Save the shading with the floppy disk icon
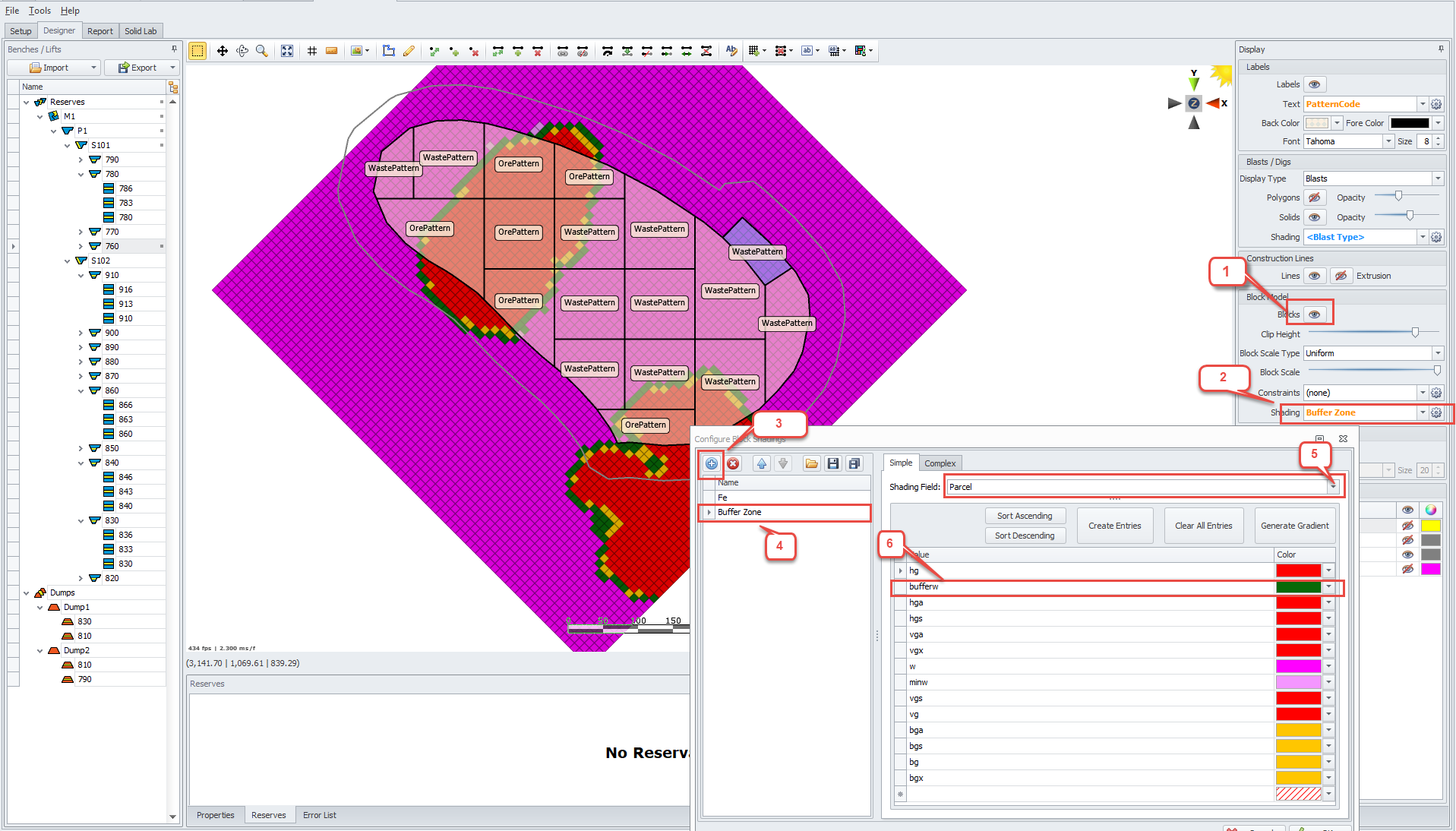This screenshot has height=831, width=1456. pyautogui.click(x=833, y=463)
